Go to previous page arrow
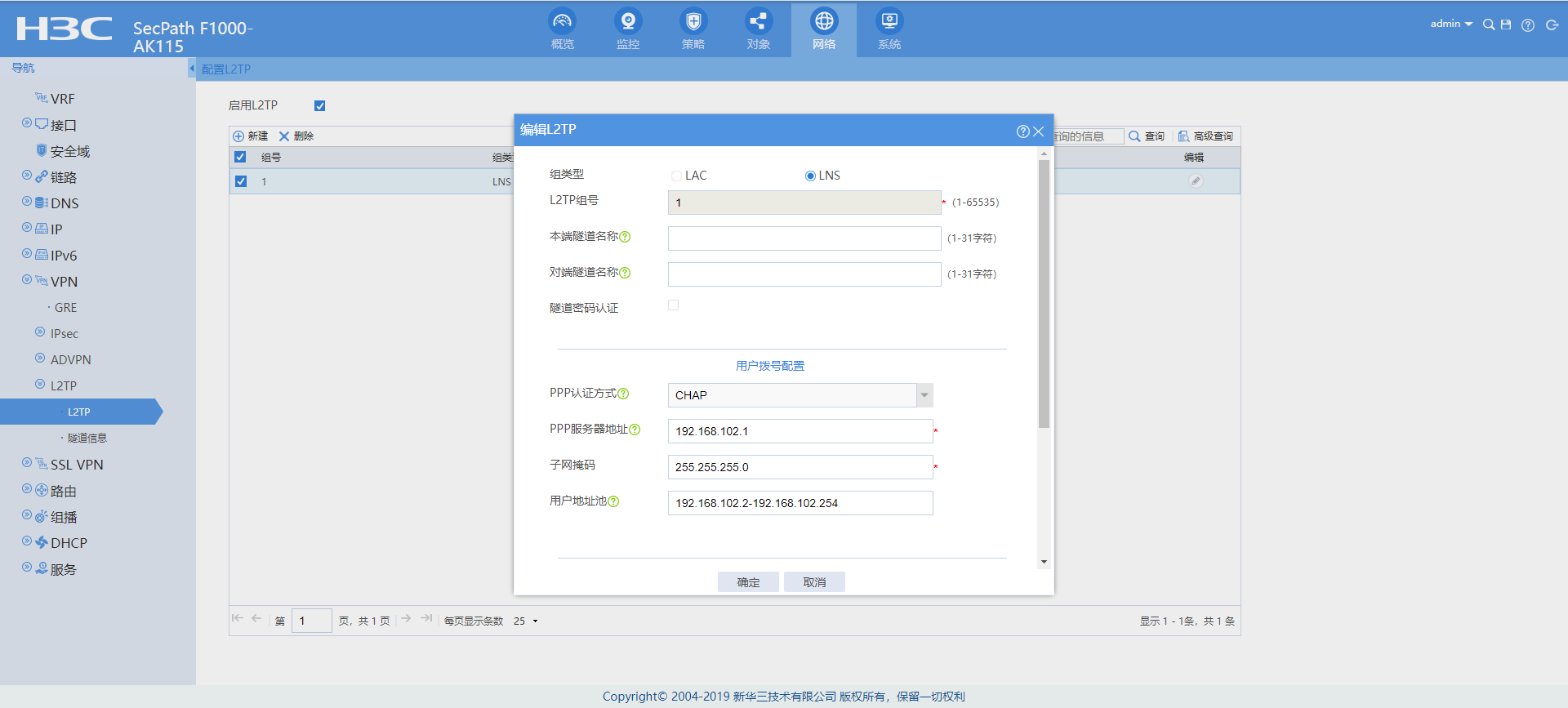Image resolution: width=1568 pixels, height=708 pixels. [256, 619]
